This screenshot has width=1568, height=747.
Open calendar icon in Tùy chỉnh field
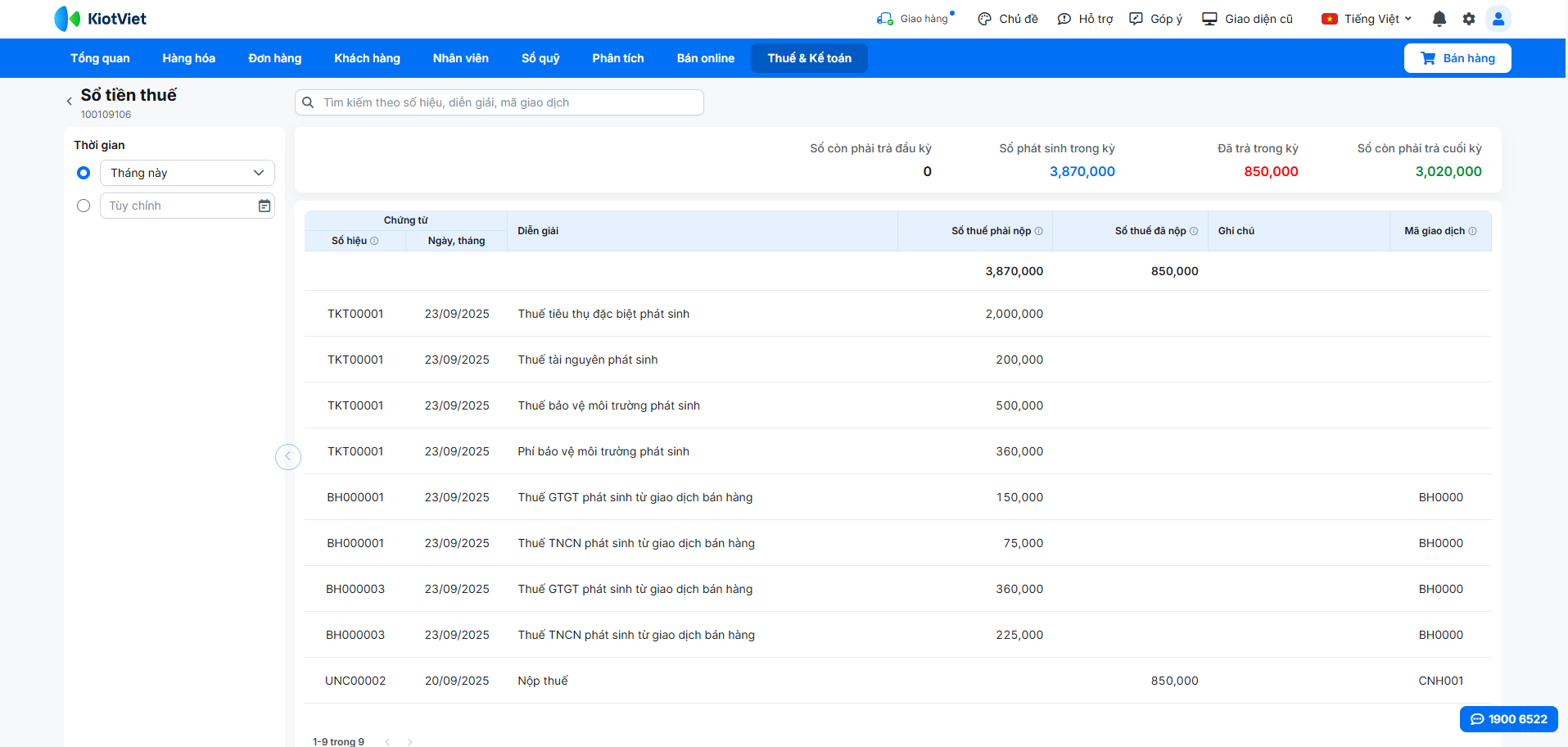[x=264, y=206]
